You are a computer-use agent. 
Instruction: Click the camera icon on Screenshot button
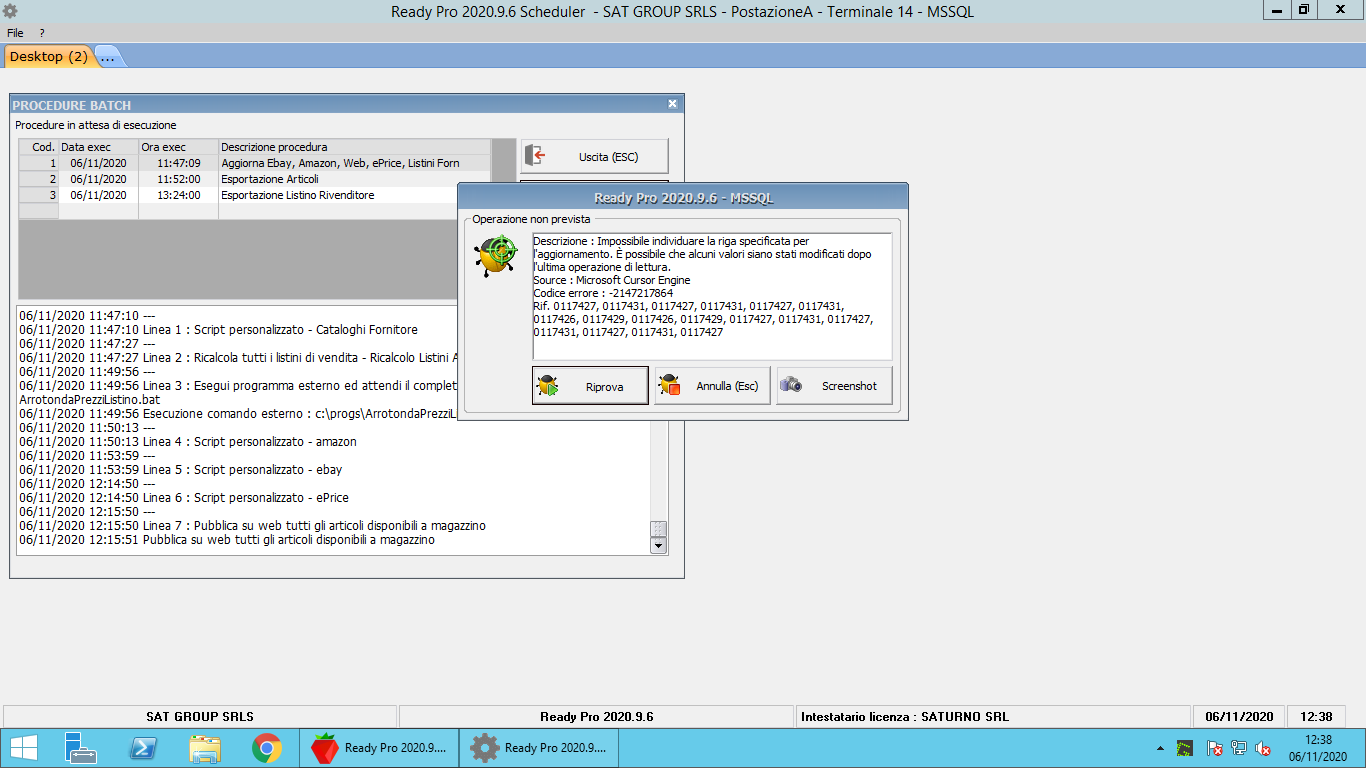pyautogui.click(x=791, y=385)
